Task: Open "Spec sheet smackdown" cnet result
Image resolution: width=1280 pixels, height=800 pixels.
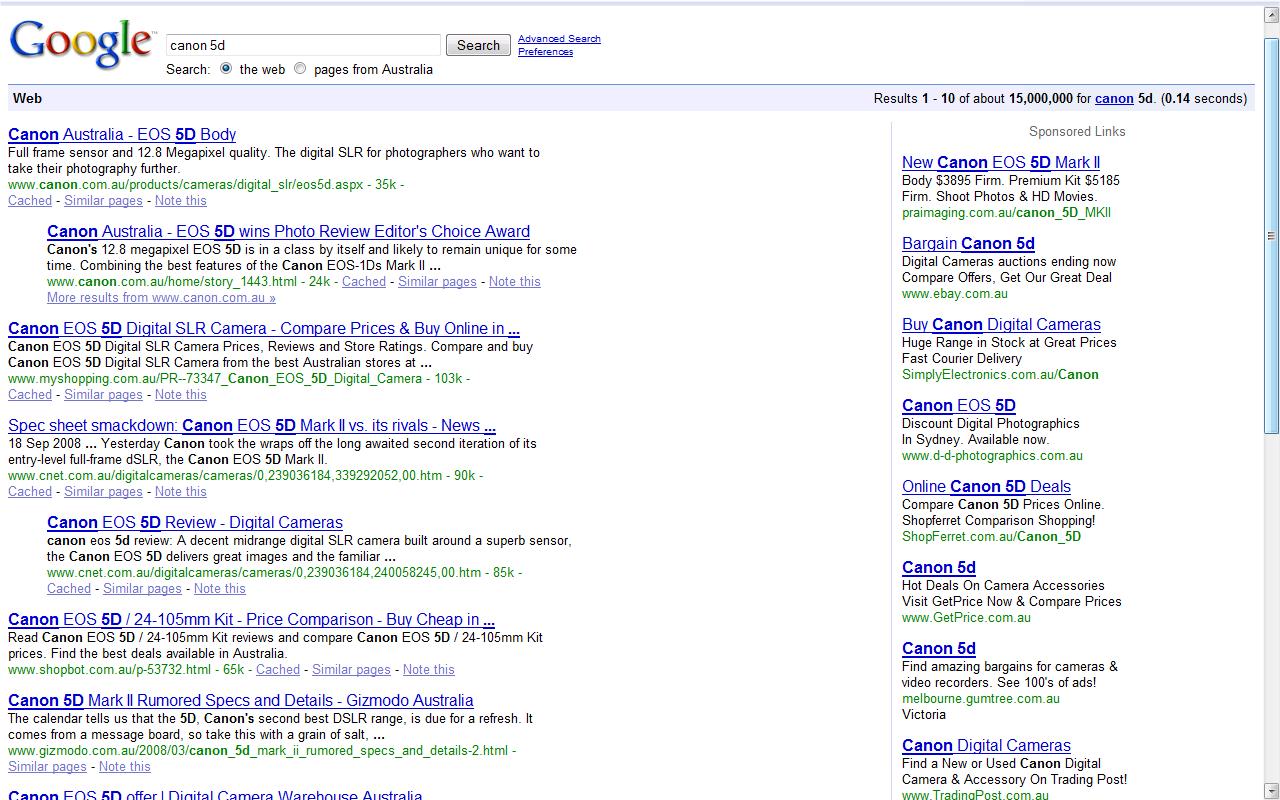Action: pos(252,425)
